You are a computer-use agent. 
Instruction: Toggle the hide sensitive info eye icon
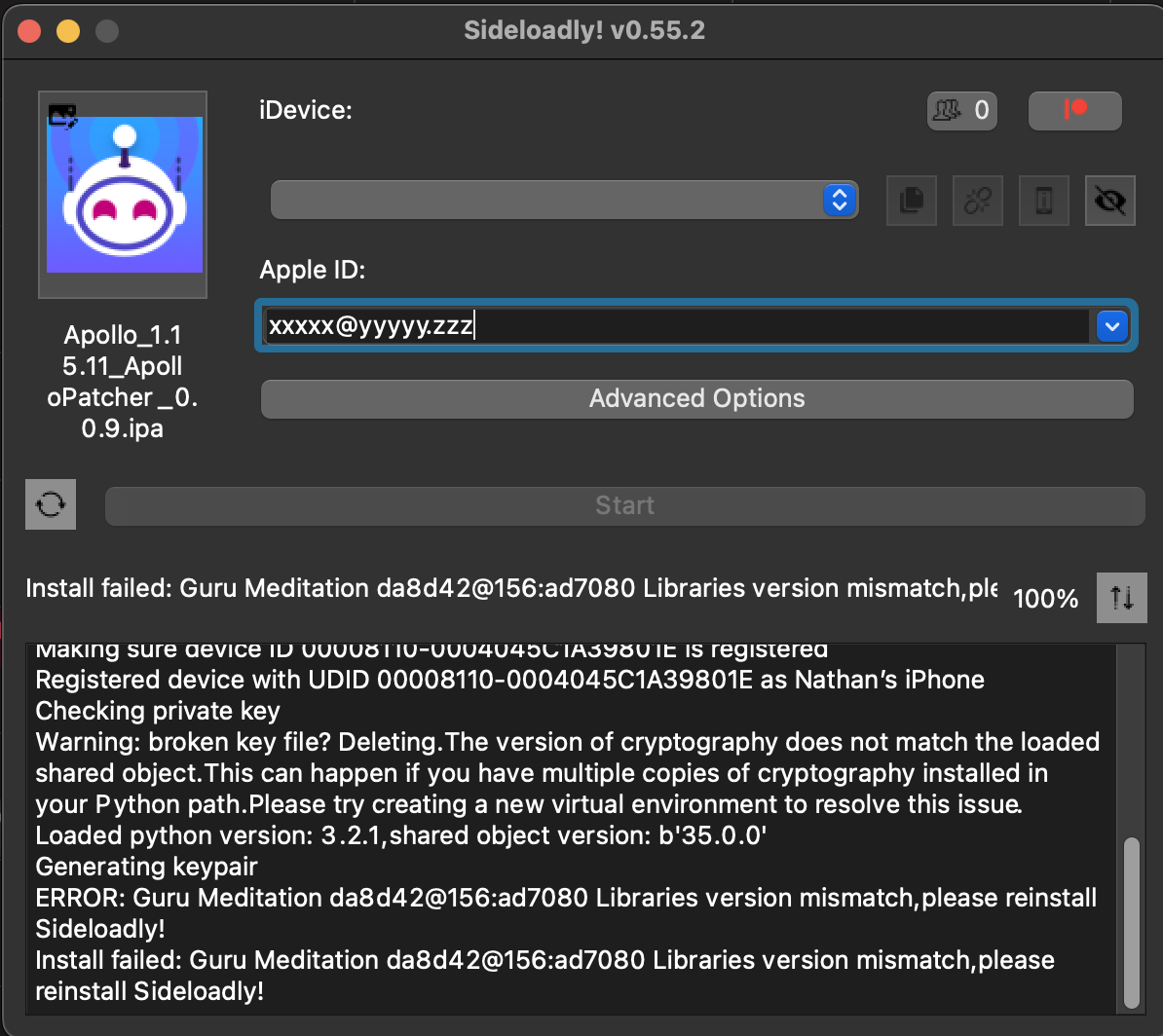(x=1109, y=201)
